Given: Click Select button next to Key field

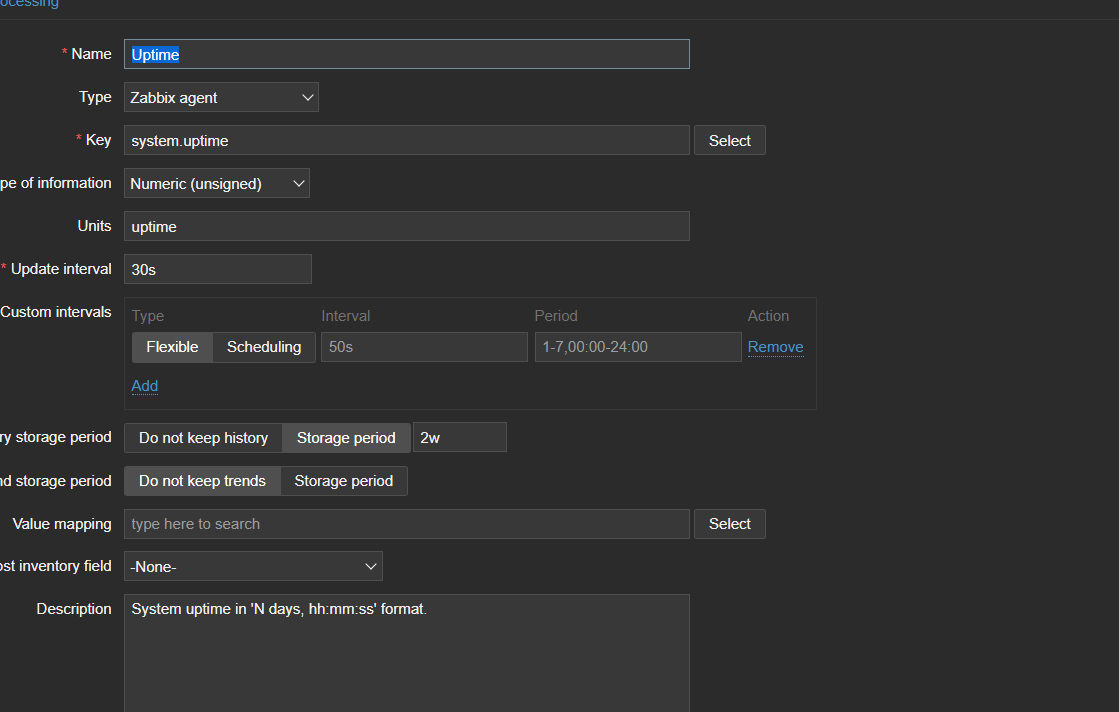Looking at the screenshot, I should tap(730, 141).
